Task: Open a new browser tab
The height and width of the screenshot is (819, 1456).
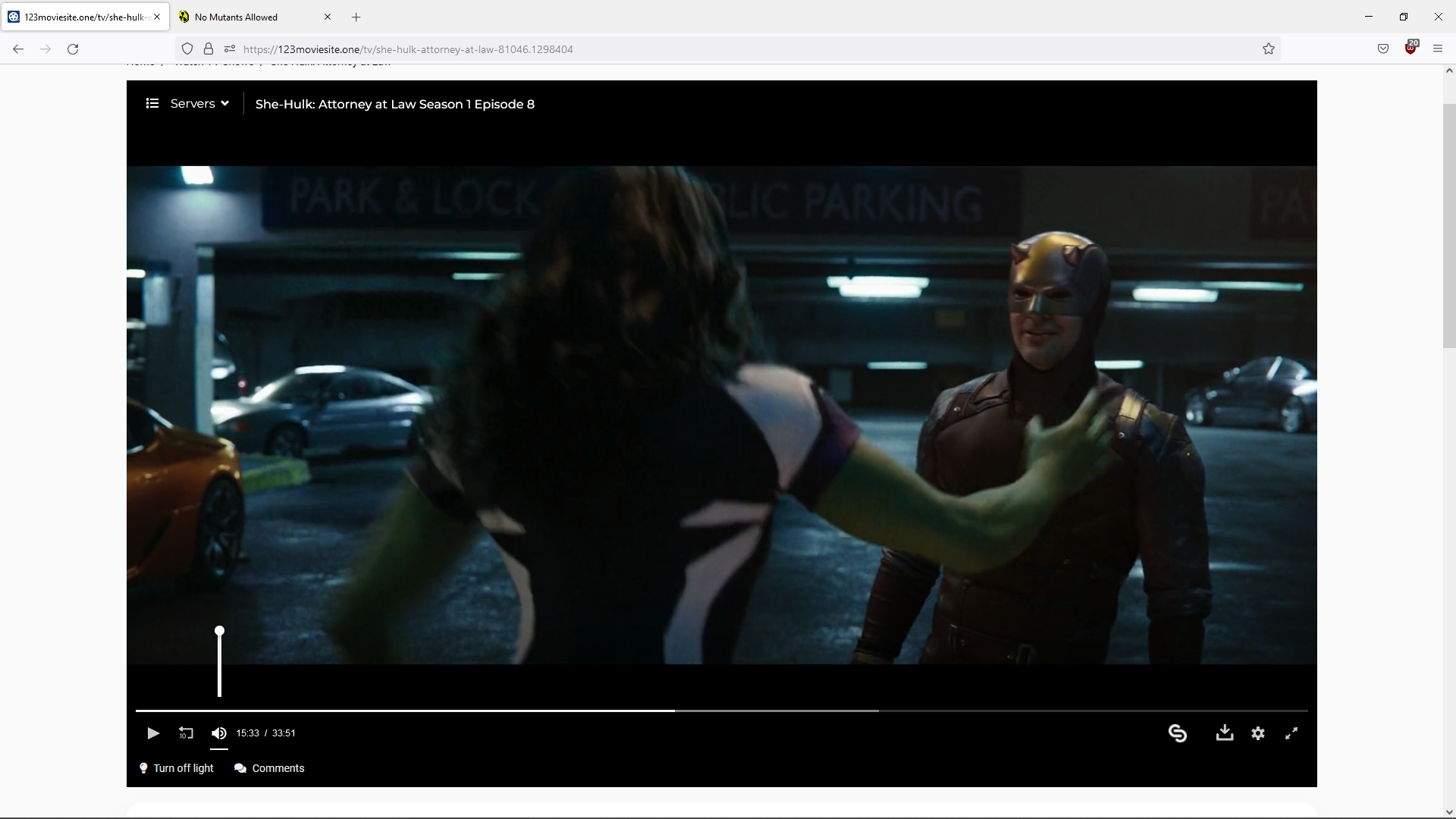Action: 356,17
